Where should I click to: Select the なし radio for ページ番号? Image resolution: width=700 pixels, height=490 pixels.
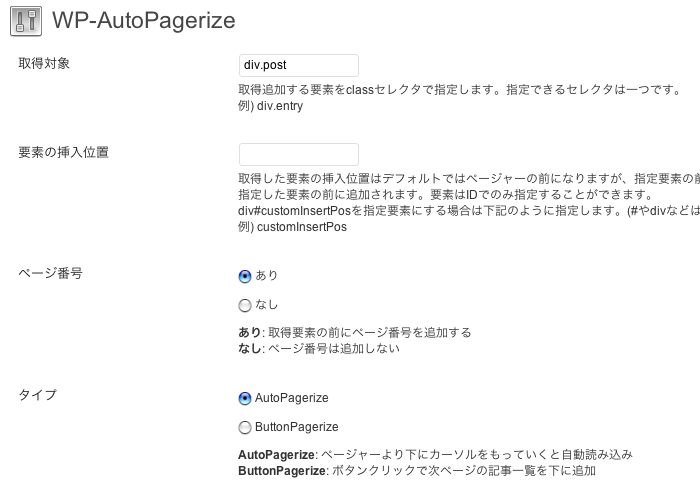pos(245,305)
